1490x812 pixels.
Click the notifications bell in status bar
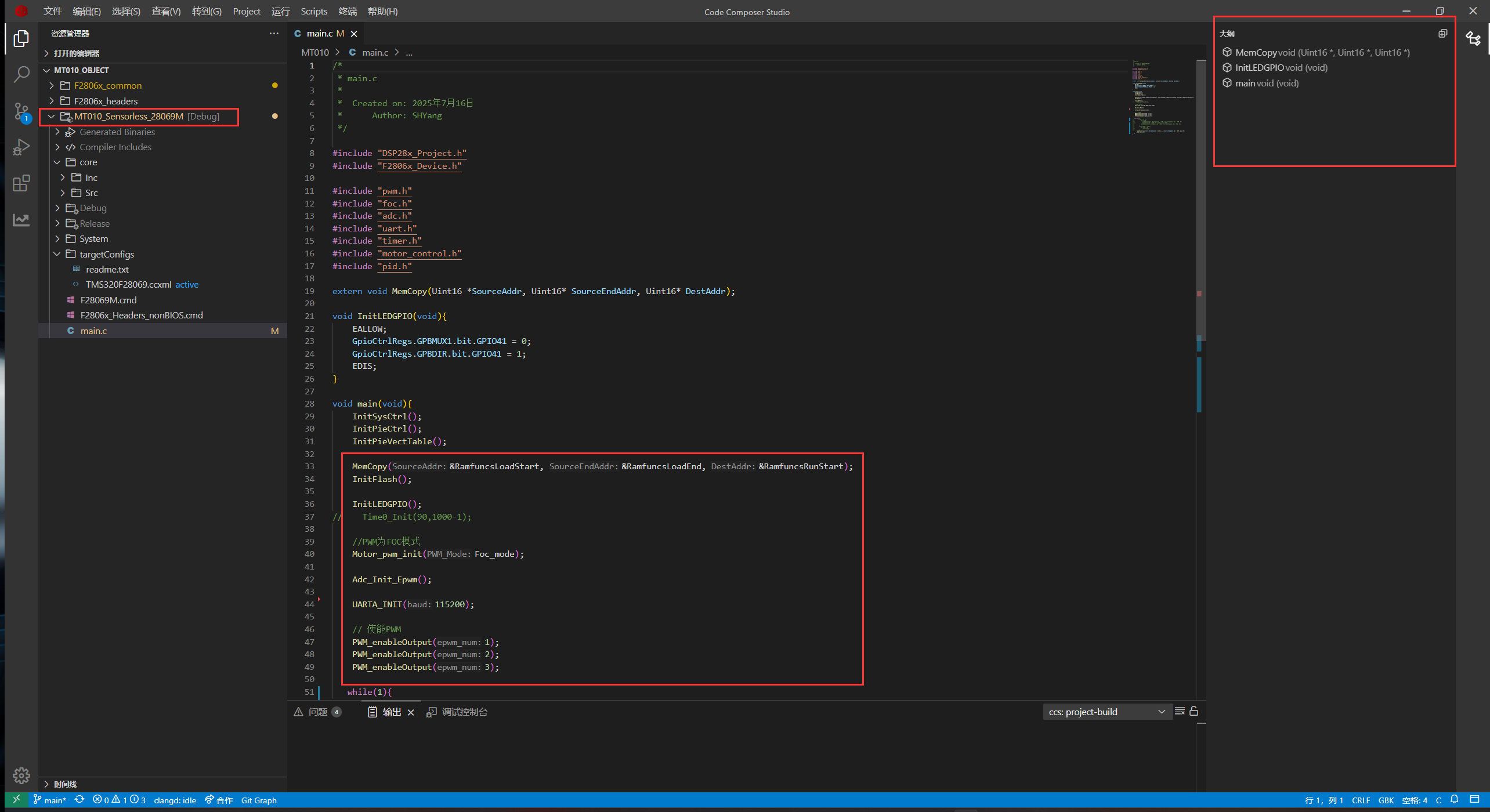(1454, 800)
